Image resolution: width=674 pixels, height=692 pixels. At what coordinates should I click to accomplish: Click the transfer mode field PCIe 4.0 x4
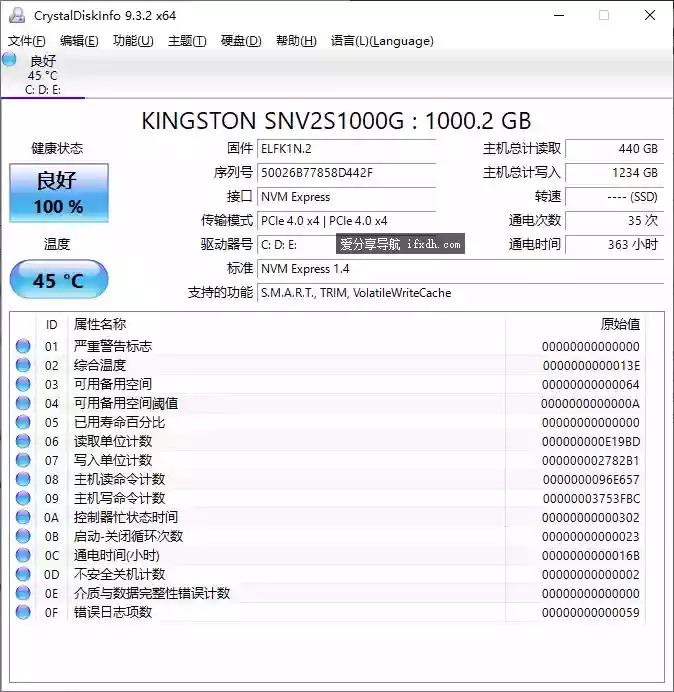[x=346, y=221]
